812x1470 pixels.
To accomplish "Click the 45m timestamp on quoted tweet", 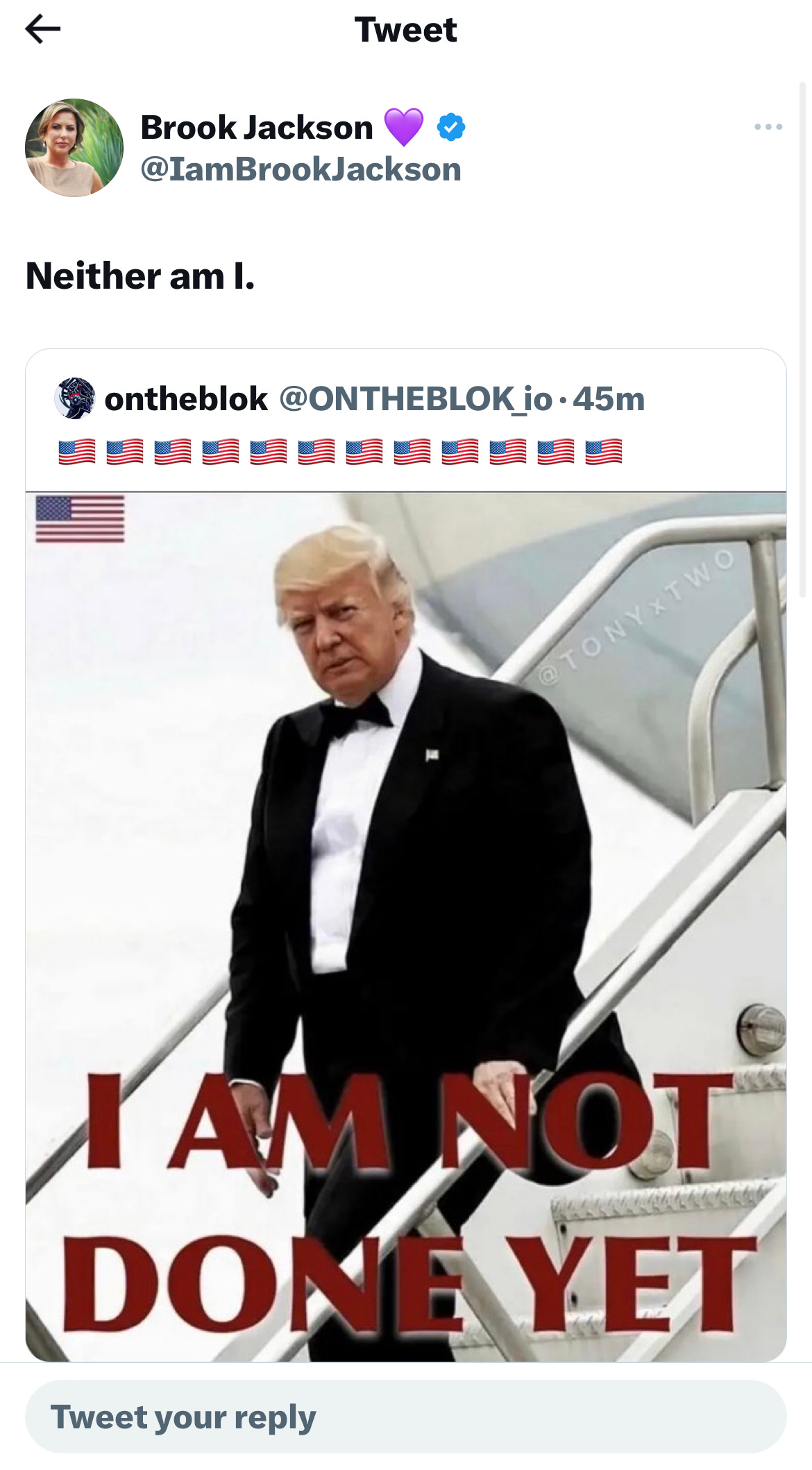I will point(609,399).
